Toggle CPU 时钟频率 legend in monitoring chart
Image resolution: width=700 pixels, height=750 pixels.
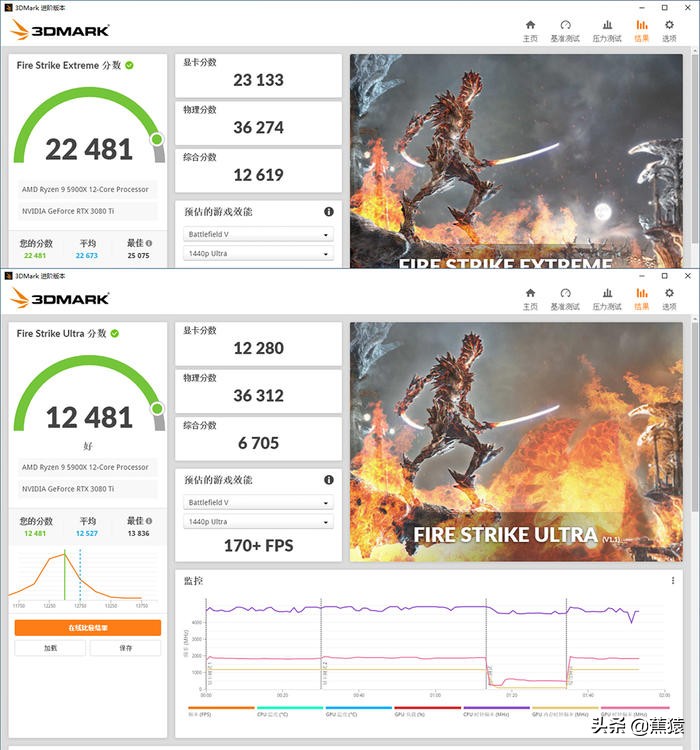pos(496,711)
